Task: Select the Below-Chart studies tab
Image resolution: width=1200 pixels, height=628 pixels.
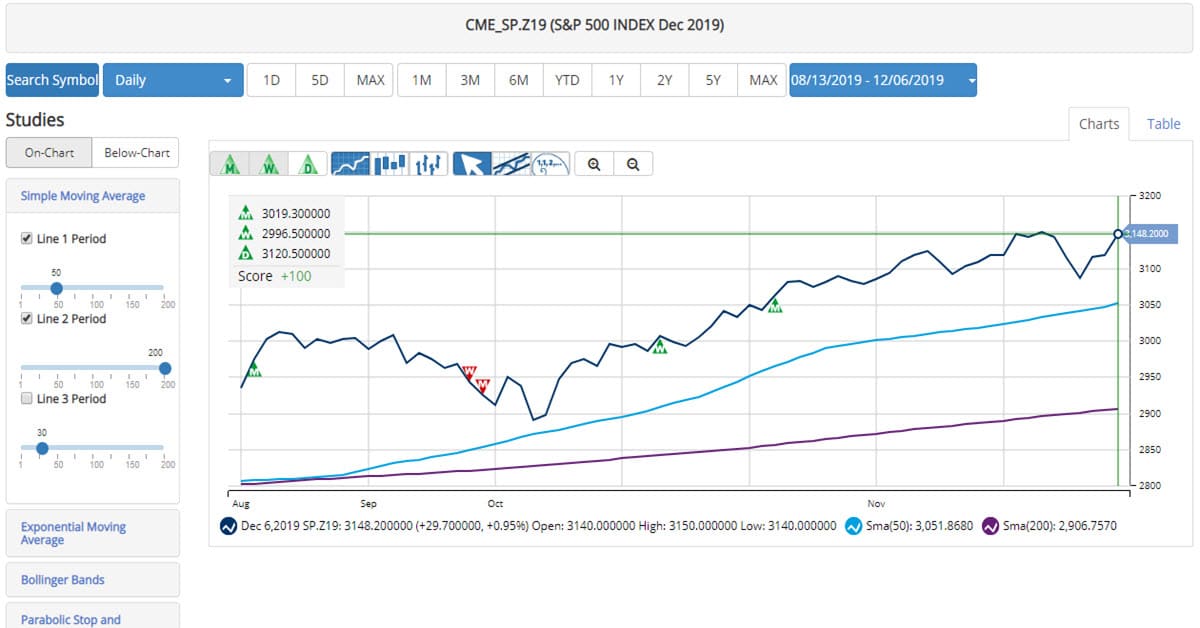Action: coord(134,153)
